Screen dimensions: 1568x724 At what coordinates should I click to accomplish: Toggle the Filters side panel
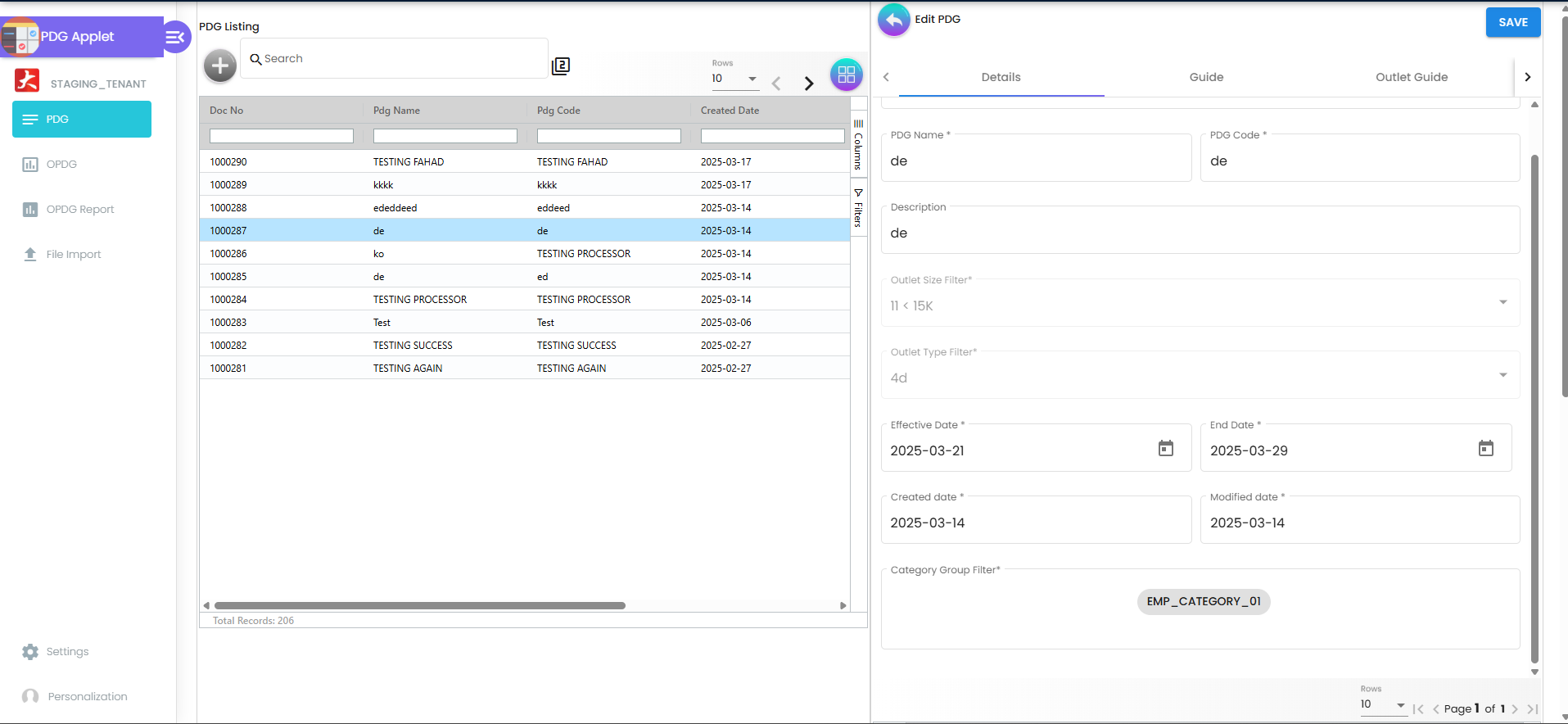click(x=858, y=208)
